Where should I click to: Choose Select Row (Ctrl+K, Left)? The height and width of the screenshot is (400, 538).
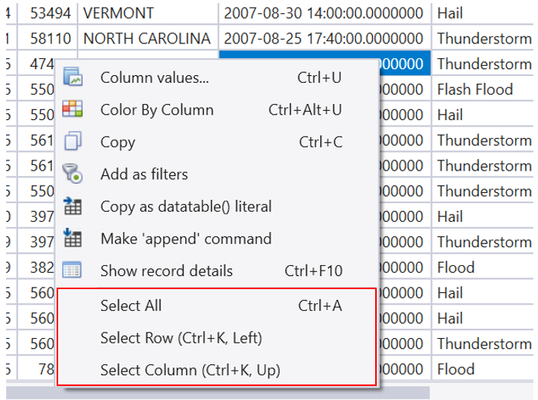coord(217,338)
